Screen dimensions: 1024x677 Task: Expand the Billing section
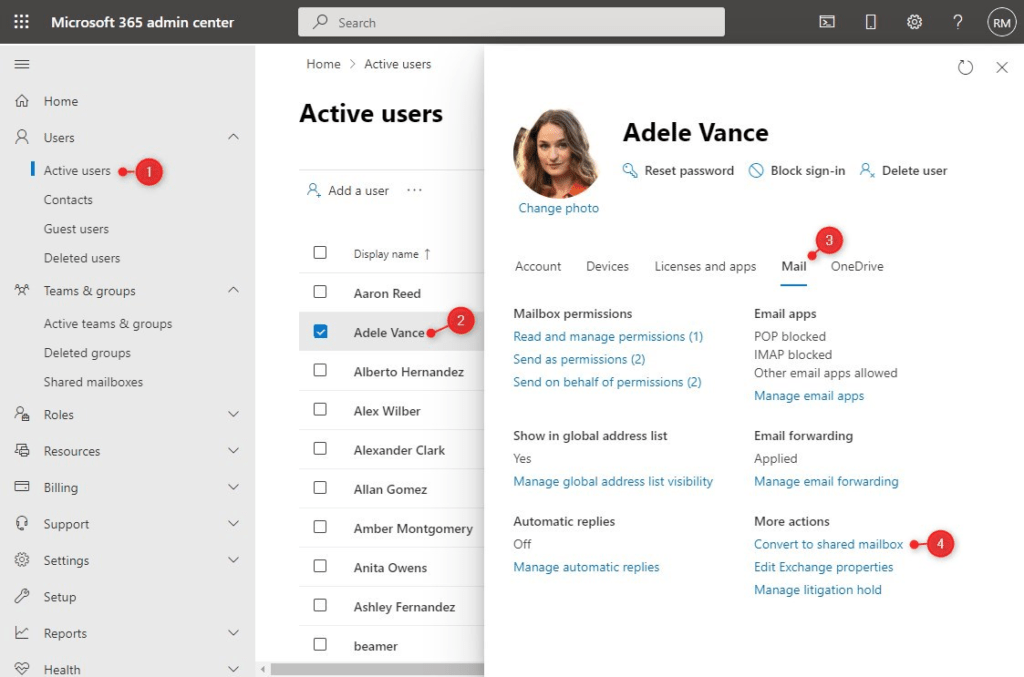pyautogui.click(x=234, y=487)
